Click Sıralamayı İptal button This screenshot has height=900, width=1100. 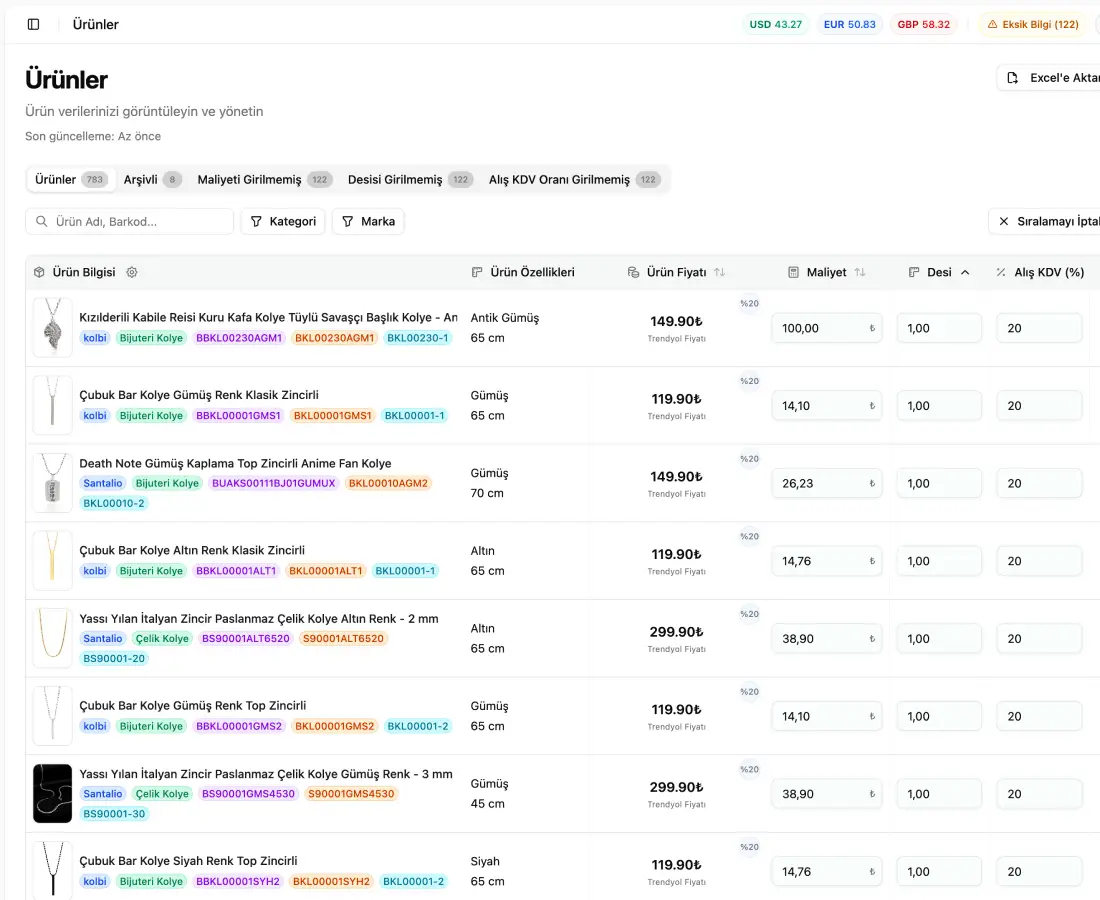(x=1044, y=222)
